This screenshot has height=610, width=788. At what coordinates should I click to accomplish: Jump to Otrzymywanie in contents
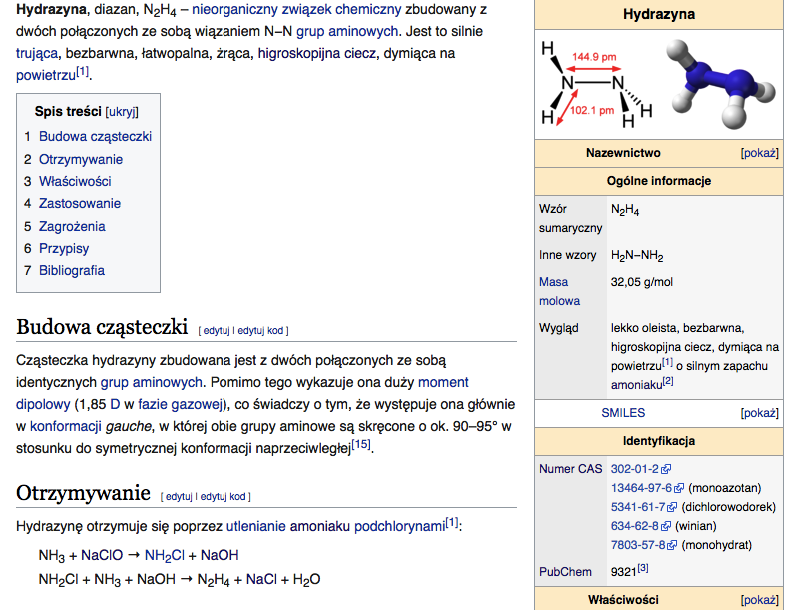[x=81, y=160]
